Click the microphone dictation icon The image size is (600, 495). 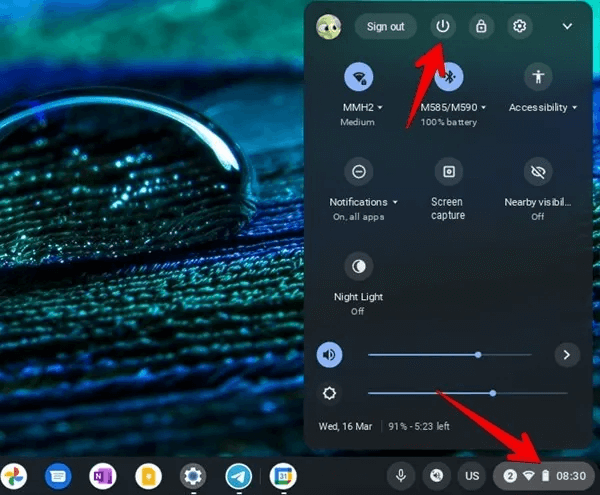pyautogui.click(x=401, y=476)
